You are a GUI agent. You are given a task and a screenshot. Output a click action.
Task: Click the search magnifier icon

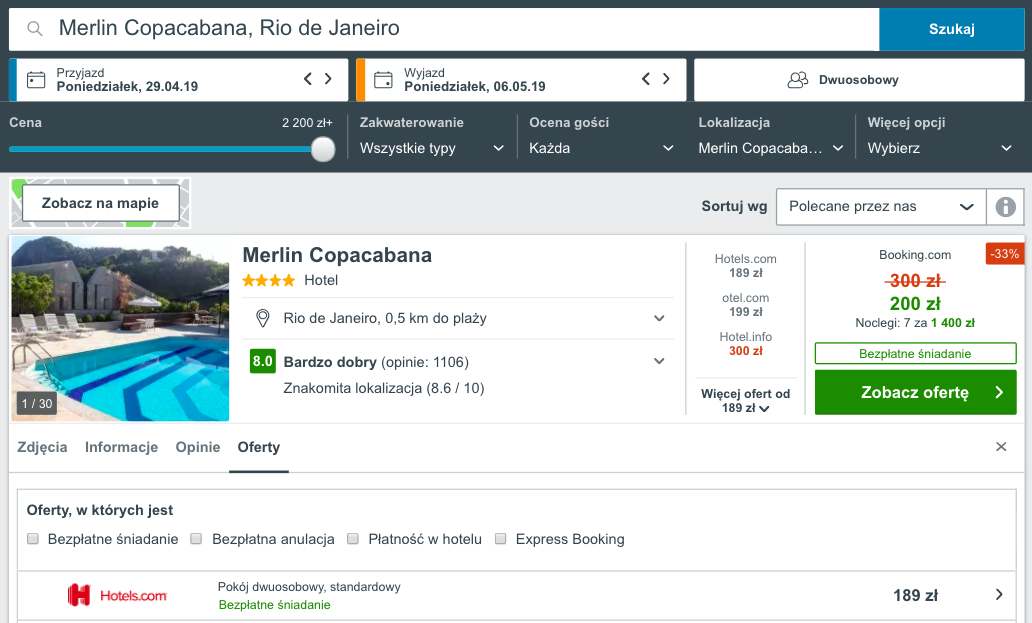tap(35, 28)
